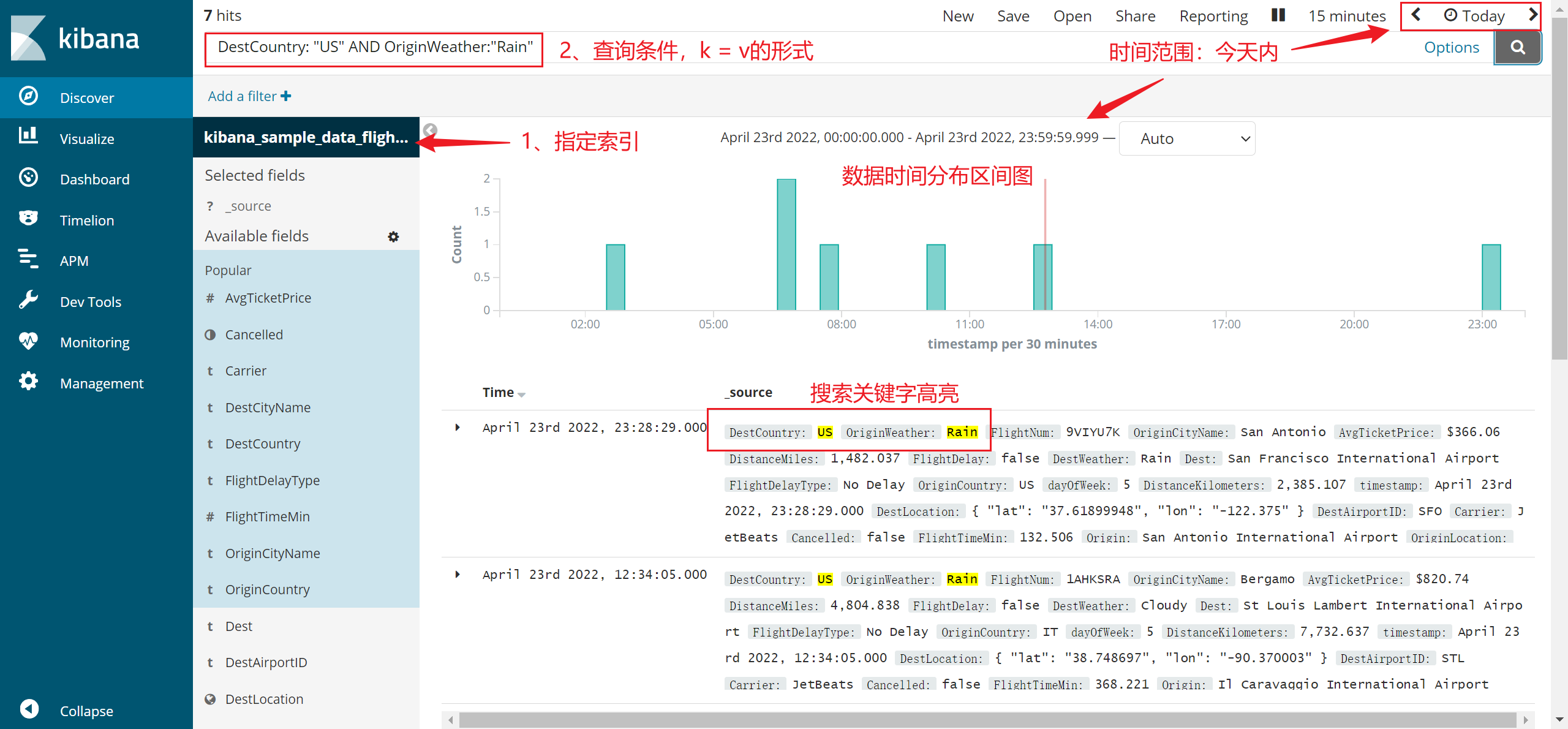Click the Add a filter link
Image resolution: width=1568 pixels, height=729 pixels.
point(249,96)
